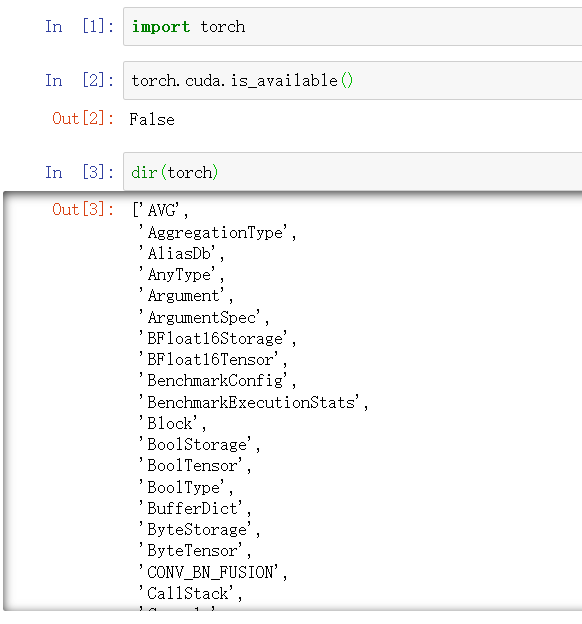Click the torch.cuda.is_available() code cell
Screen dimensions: 582x624
(353, 81)
